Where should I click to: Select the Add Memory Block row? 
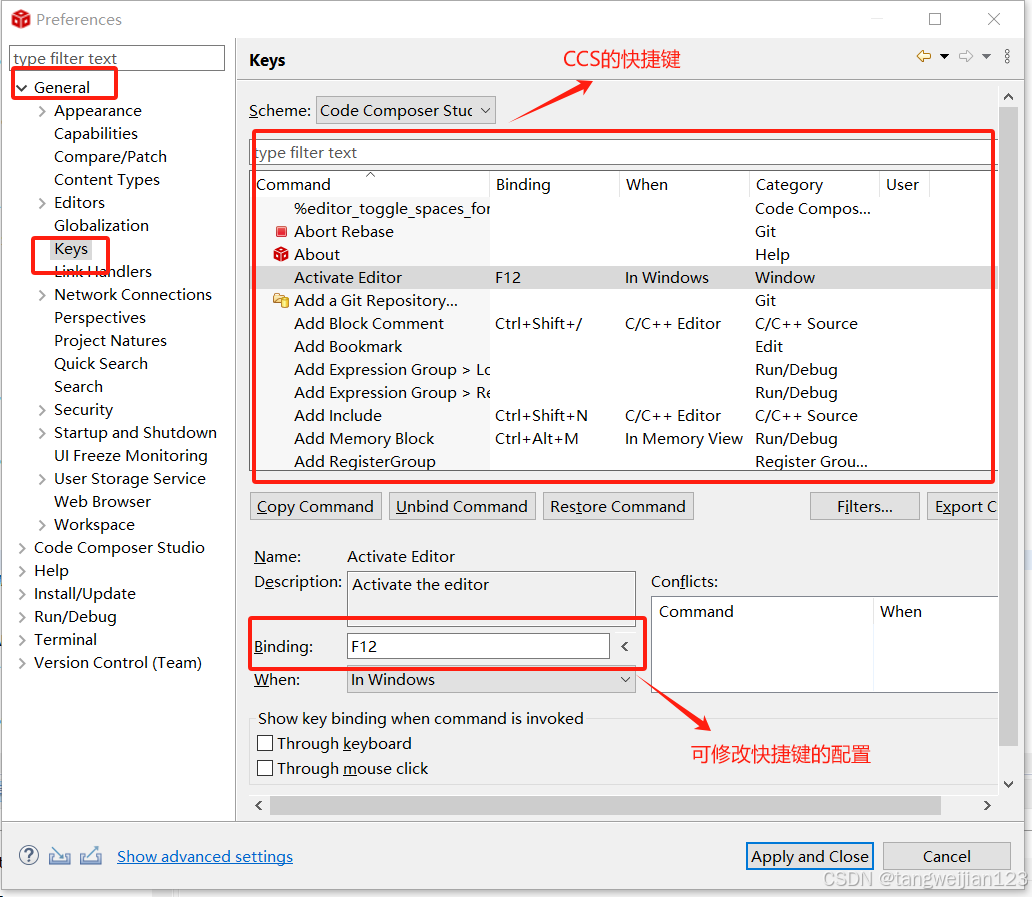[623, 439]
